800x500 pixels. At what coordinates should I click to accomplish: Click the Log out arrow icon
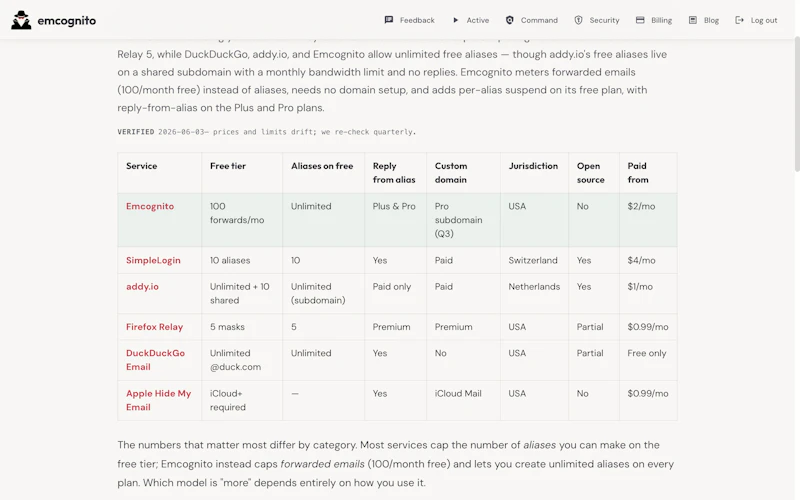tap(739, 20)
